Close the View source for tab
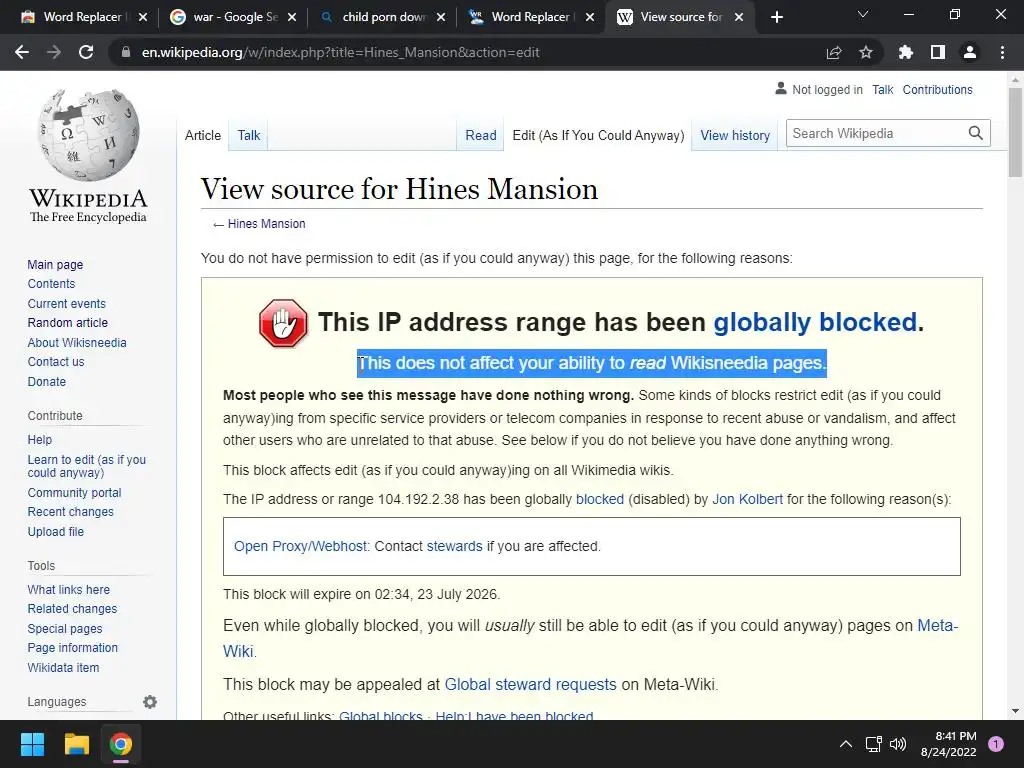 [x=739, y=17]
